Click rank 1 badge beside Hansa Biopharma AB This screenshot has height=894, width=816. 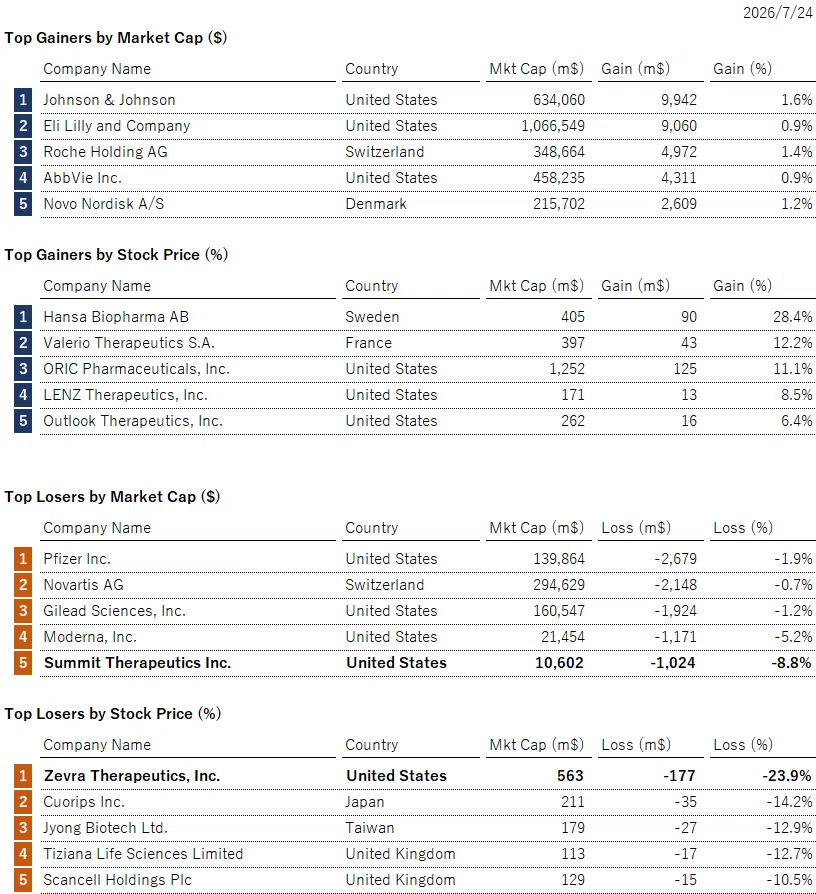tap(23, 316)
